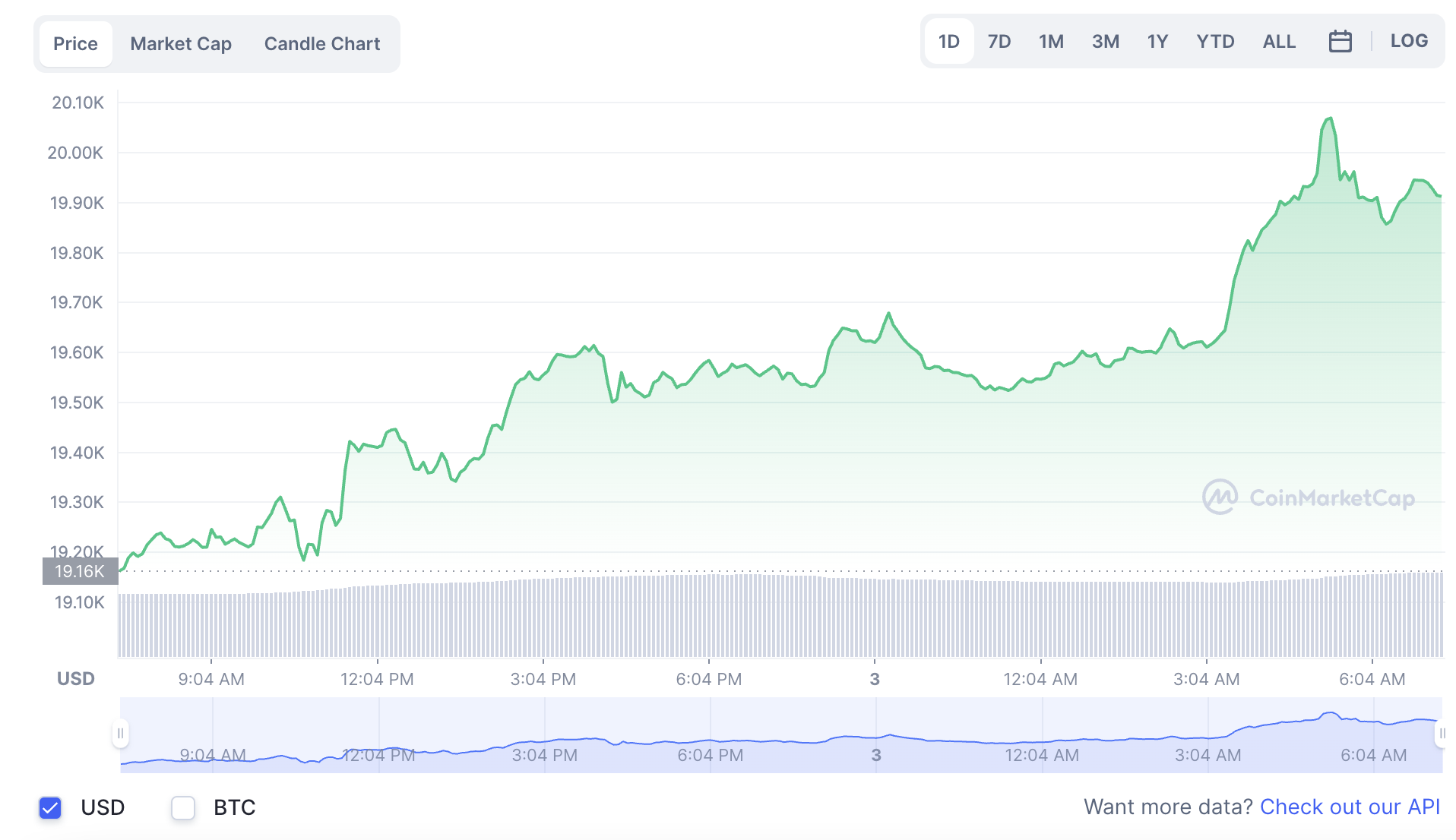Open the Check out our API link
The height and width of the screenshot is (840, 1456).
point(1350,807)
